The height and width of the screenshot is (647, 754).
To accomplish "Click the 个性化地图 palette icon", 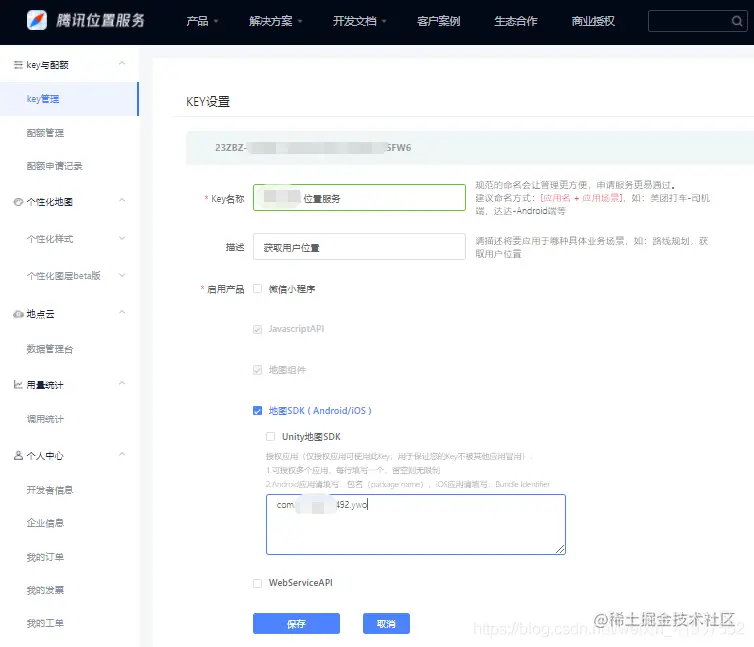I will pyautogui.click(x=18, y=202).
